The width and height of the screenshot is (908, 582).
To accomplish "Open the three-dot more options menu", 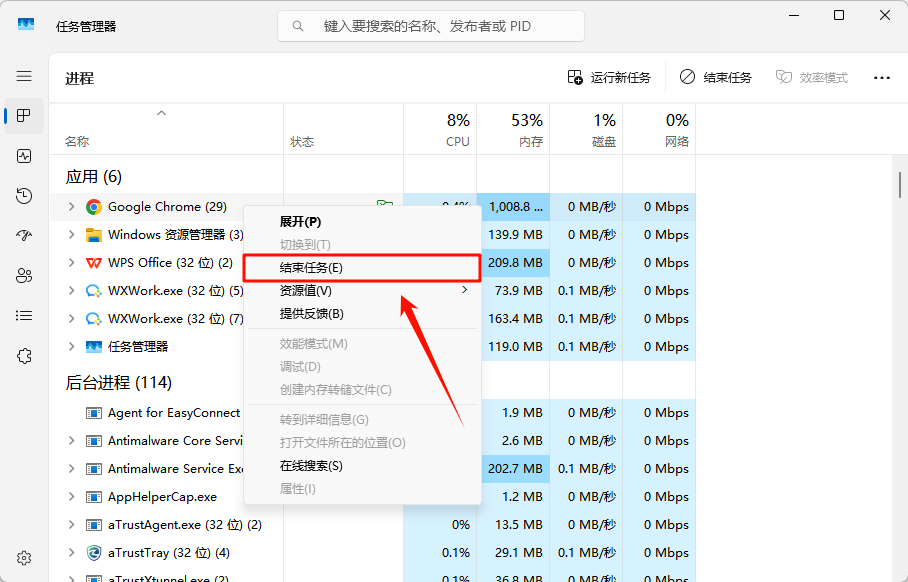I will click(881, 77).
